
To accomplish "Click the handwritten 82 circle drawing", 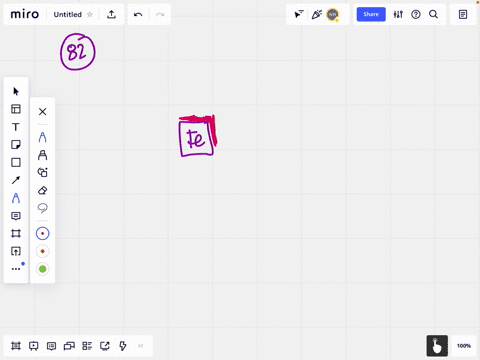I will click(78, 52).
